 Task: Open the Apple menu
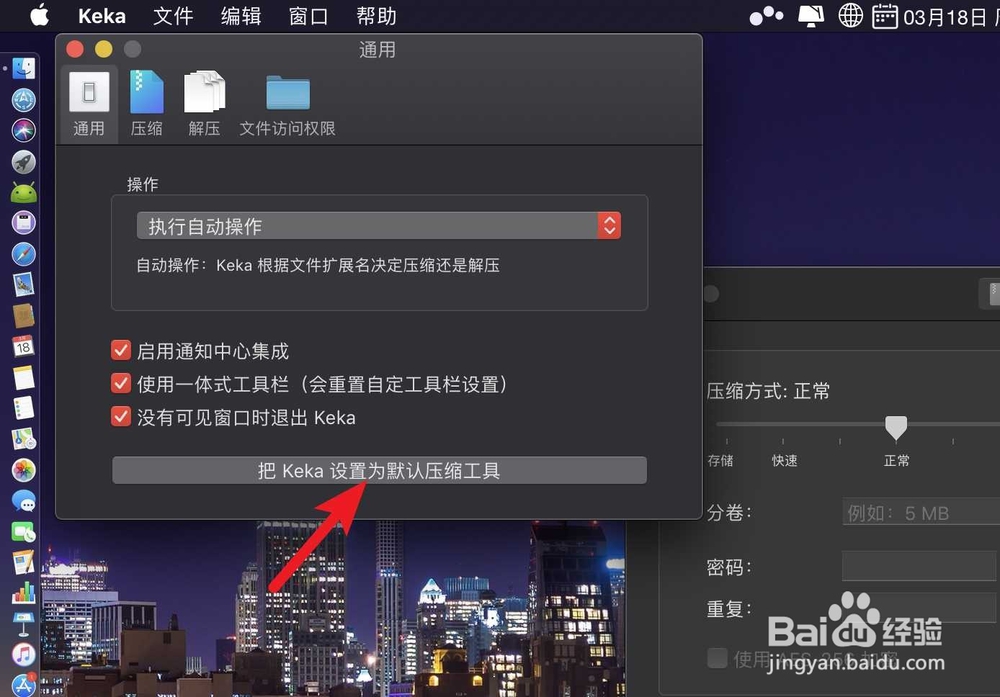tap(40, 15)
